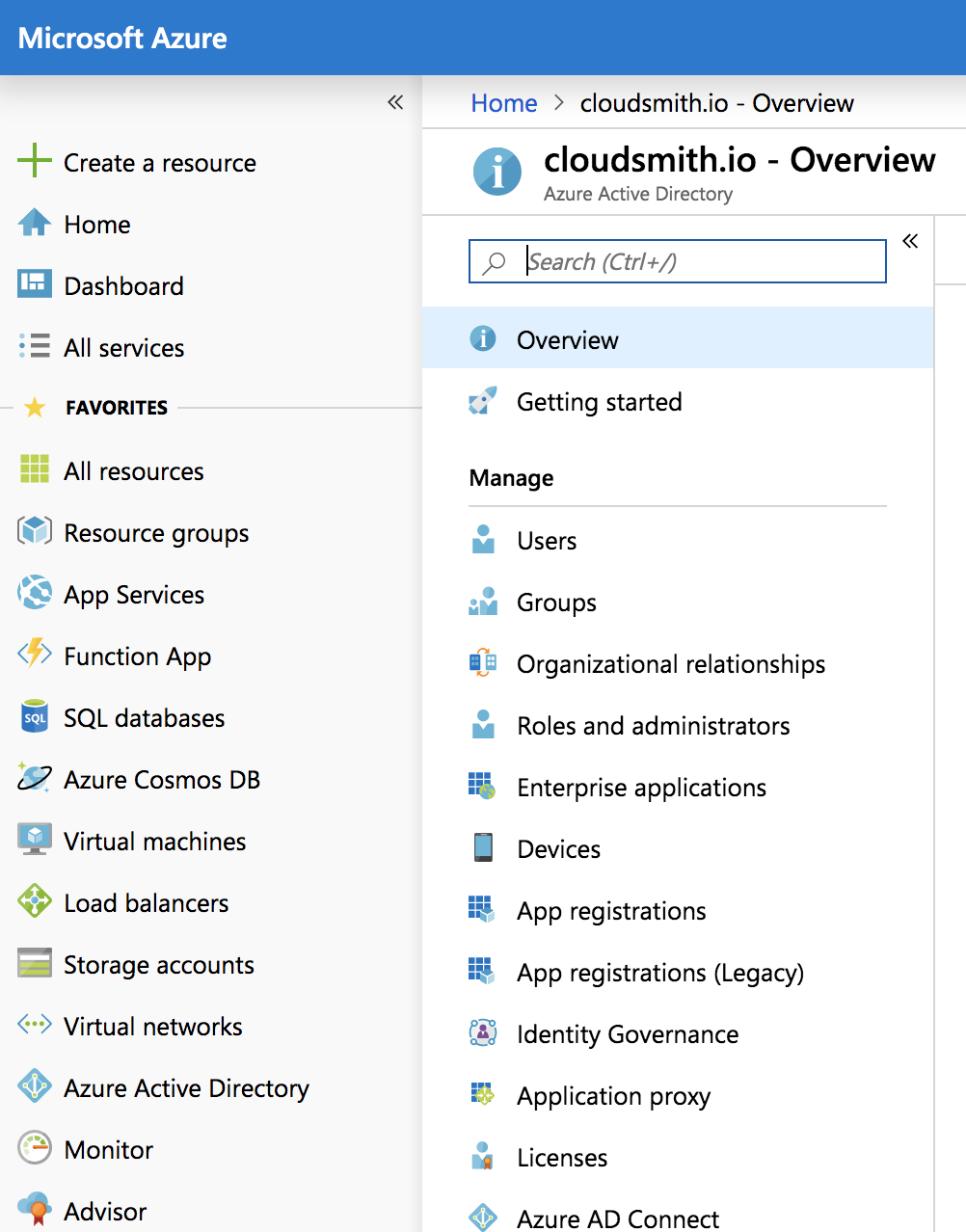The image size is (966, 1232).
Task: Click the Function App lightning icon
Action: [35, 655]
